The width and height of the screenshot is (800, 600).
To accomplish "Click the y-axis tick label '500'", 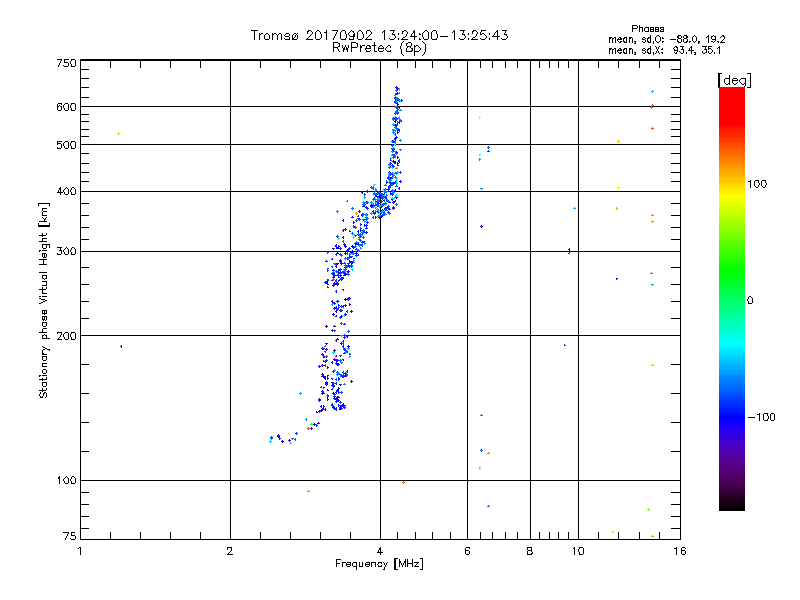I will (67, 145).
